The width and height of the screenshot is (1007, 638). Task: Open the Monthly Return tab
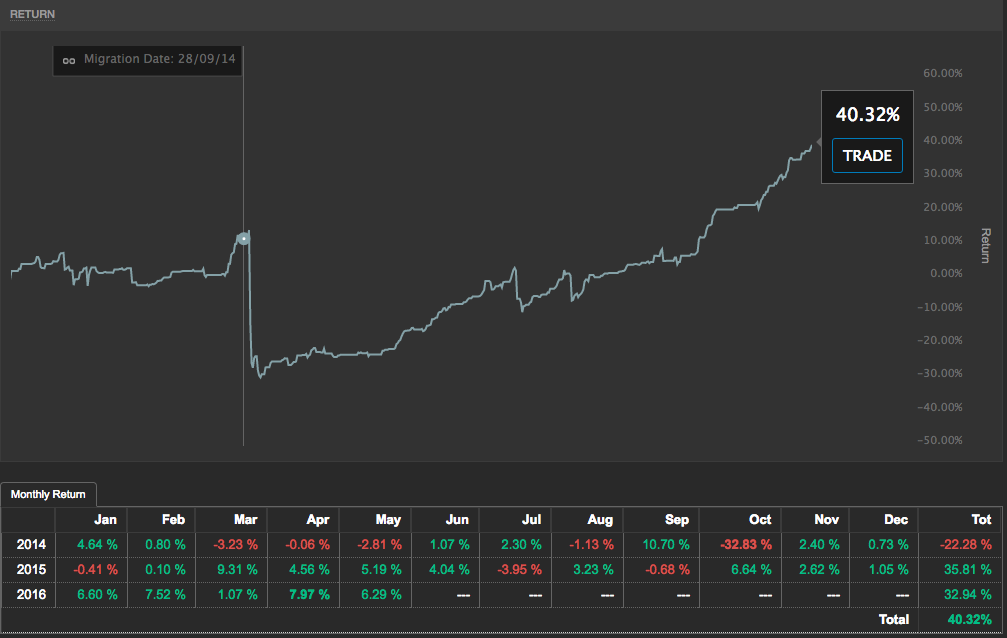coord(48,494)
